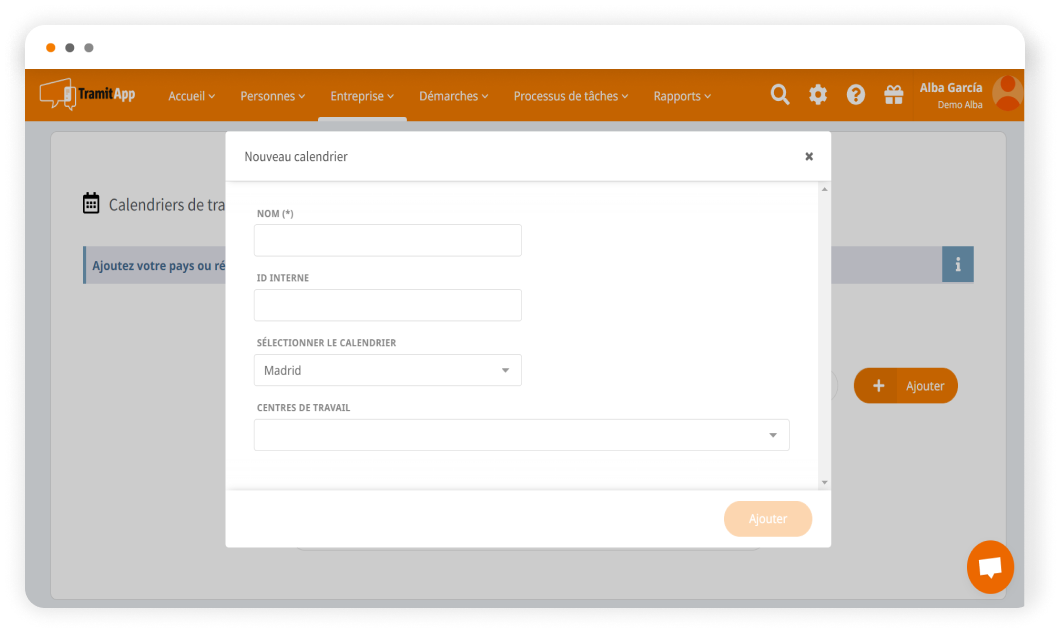The width and height of the screenshot is (1061, 633).
Task: Open the Entreprise menu
Action: tap(362, 96)
